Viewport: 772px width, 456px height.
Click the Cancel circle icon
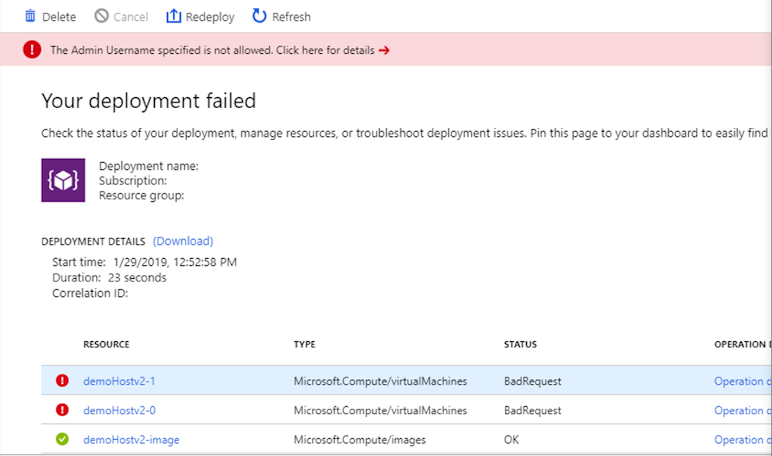click(101, 16)
